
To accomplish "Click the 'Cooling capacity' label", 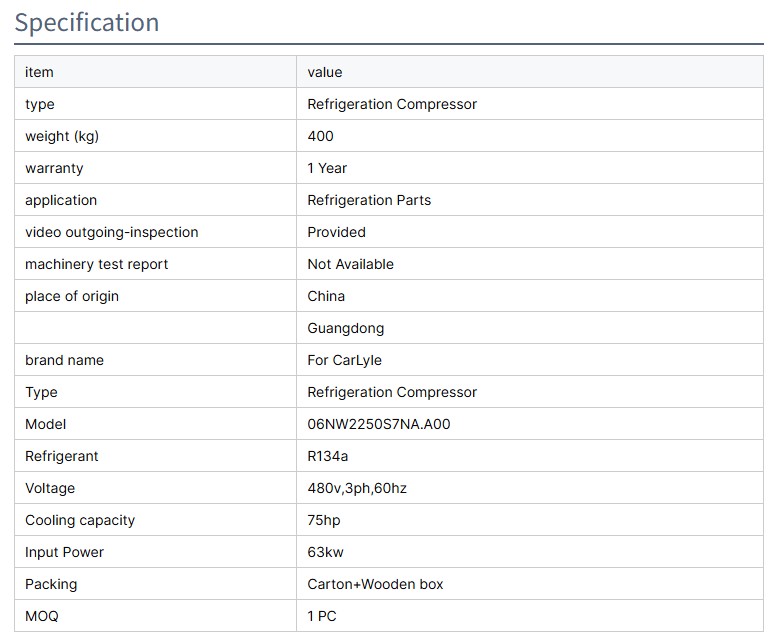I will tap(80, 520).
